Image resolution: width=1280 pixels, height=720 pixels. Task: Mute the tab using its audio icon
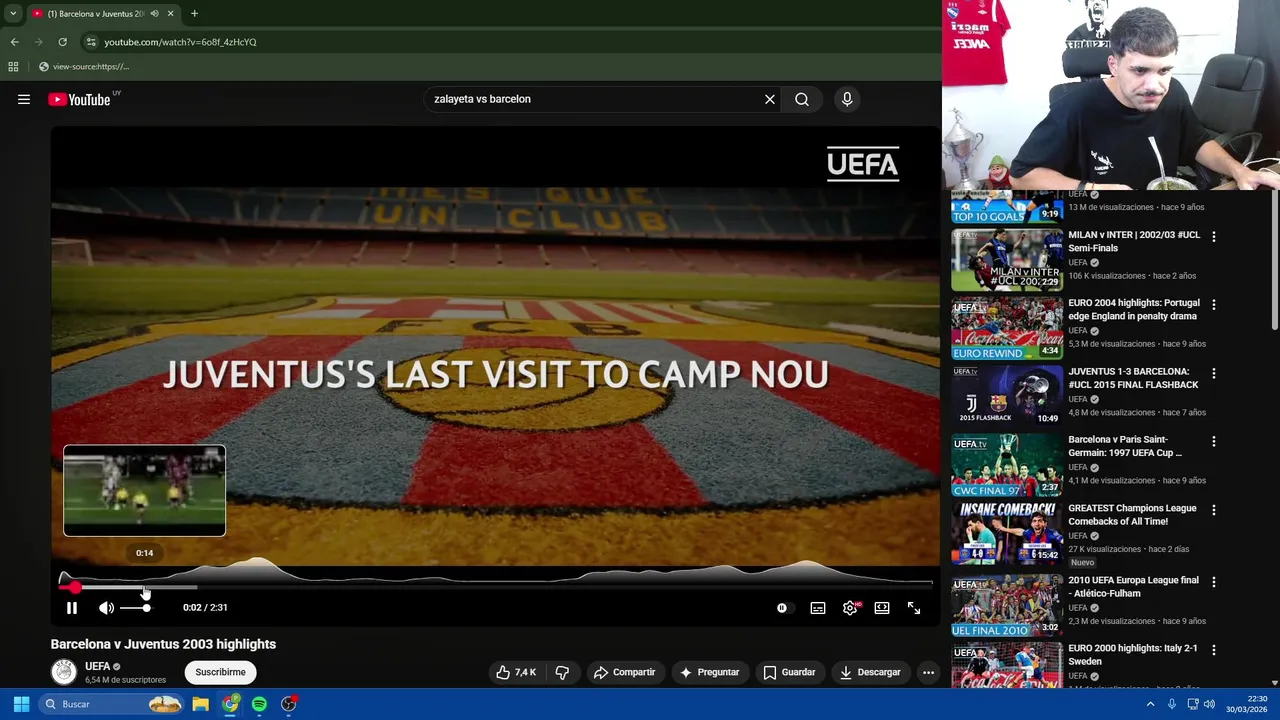[154, 14]
